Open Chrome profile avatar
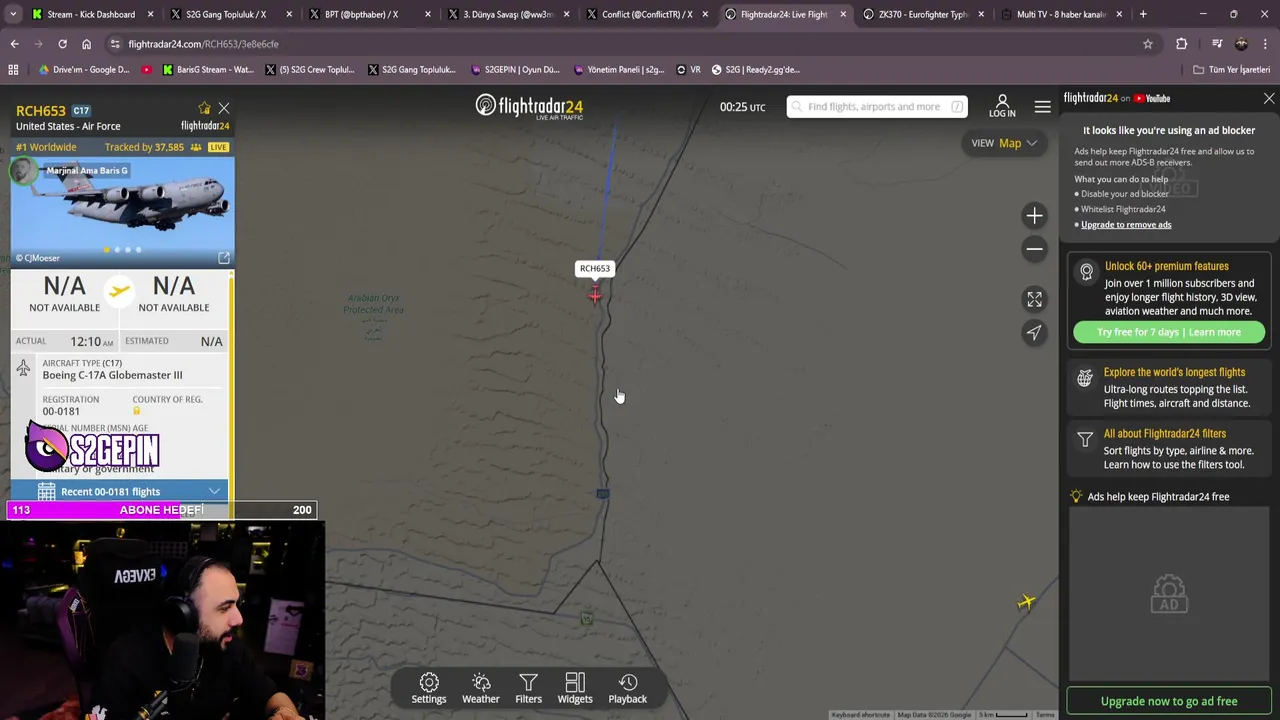The height and width of the screenshot is (720, 1280). [1241, 44]
